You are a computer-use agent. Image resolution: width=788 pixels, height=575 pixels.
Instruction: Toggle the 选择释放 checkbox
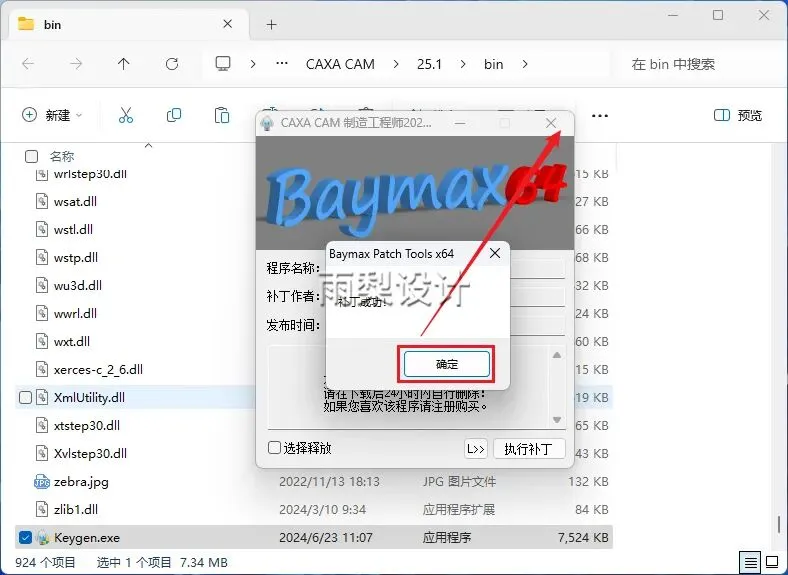[274, 447]
